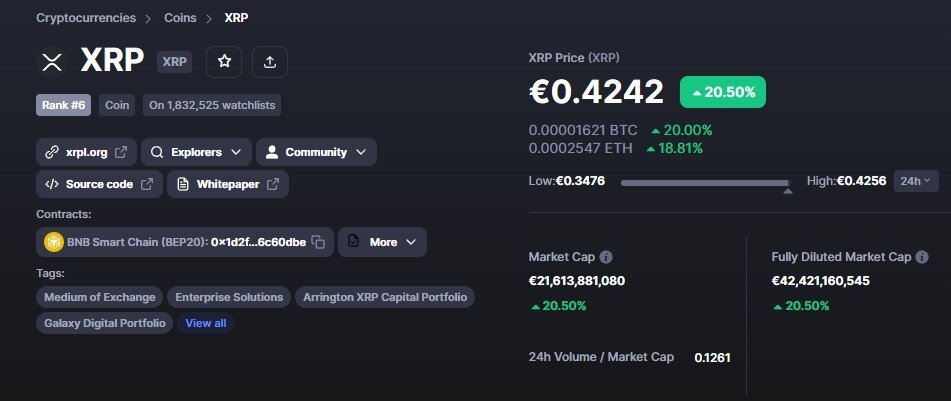This screenshot has height=401, width=951.
Task: Open the Whitepaper link
Action: click(x=227, y=184)
